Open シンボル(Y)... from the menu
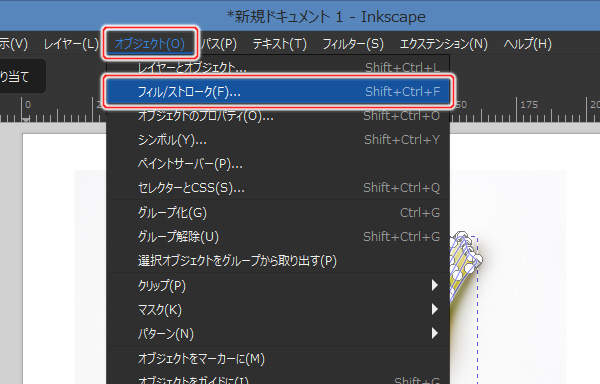This screenshot has height=384, width=600. tap(278, 140)
